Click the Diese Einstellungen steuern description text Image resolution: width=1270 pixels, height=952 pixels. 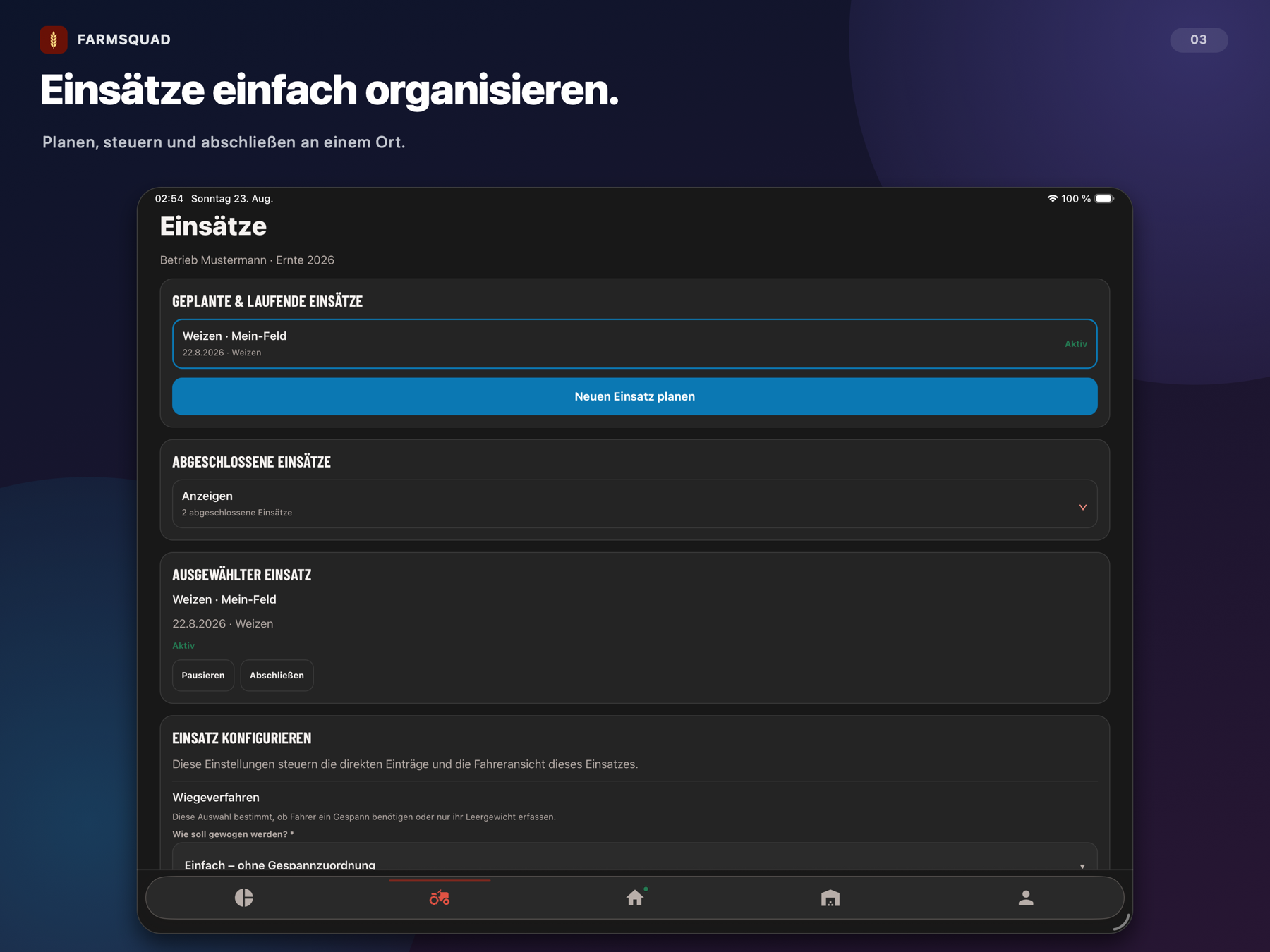point(405,764)
